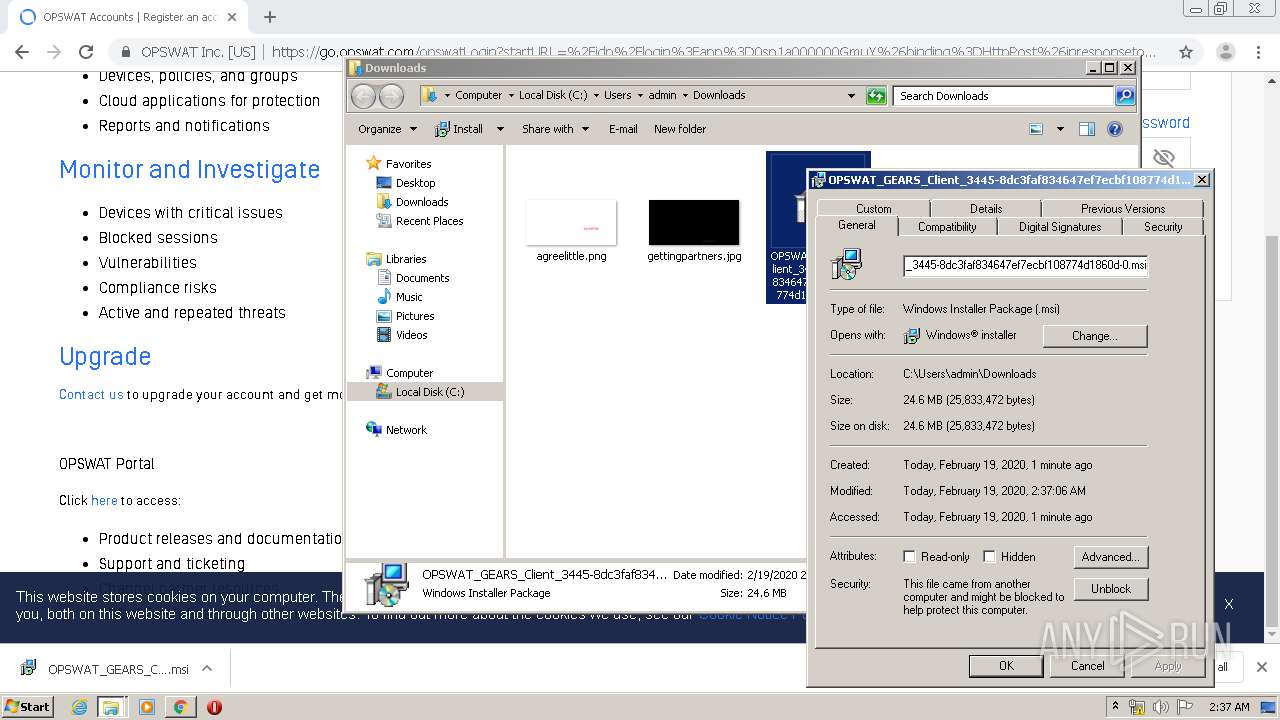This screenshot has height=720, width=1280.
Task: Click the file name text field
Action: coord(1025,266)
